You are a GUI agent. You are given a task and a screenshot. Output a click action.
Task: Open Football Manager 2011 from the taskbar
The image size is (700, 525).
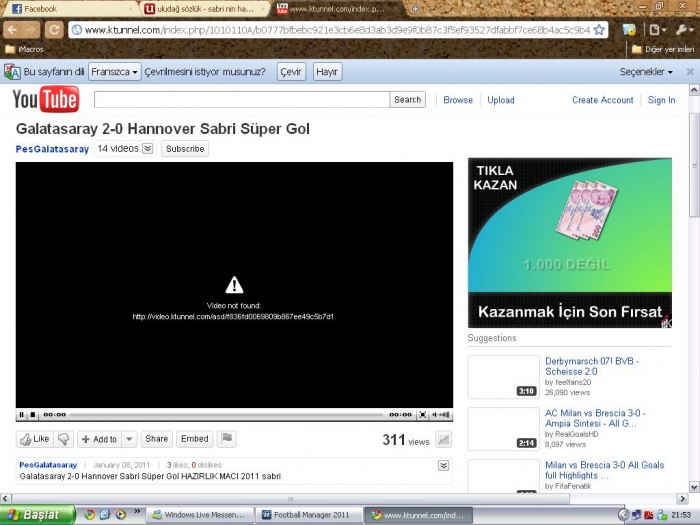pos(310,515)
